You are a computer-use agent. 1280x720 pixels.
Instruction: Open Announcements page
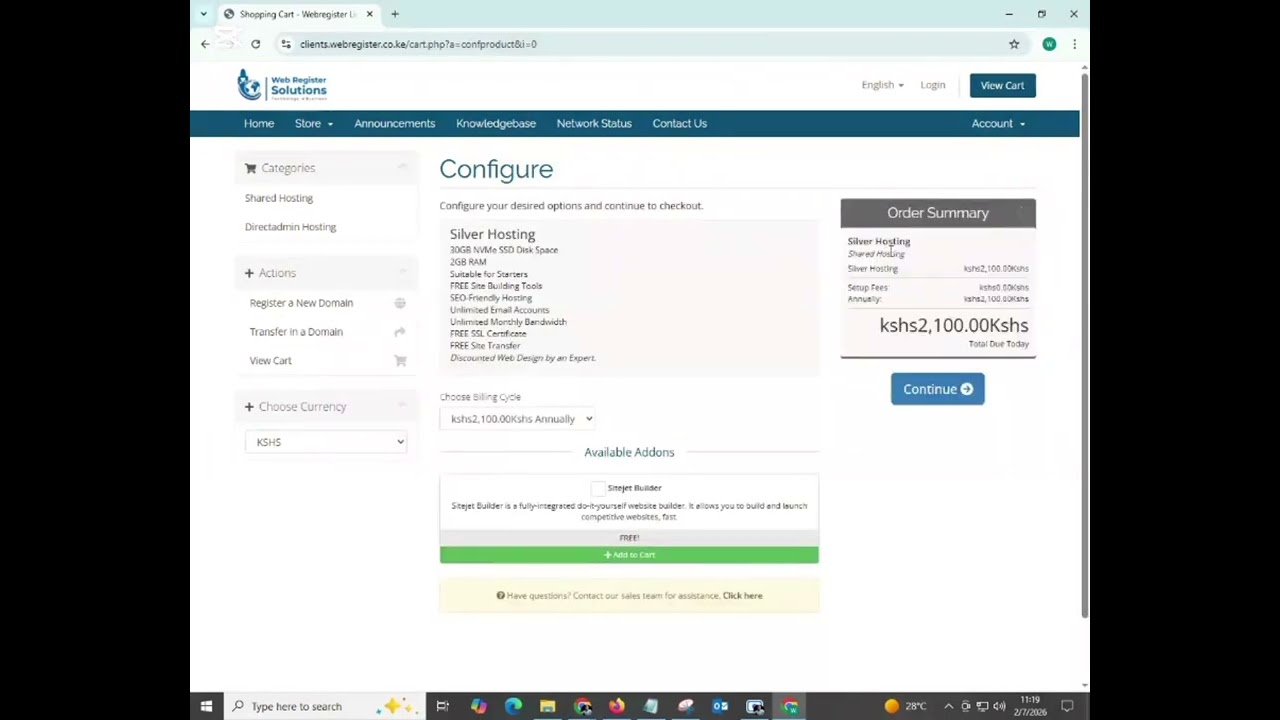(394, 123)
